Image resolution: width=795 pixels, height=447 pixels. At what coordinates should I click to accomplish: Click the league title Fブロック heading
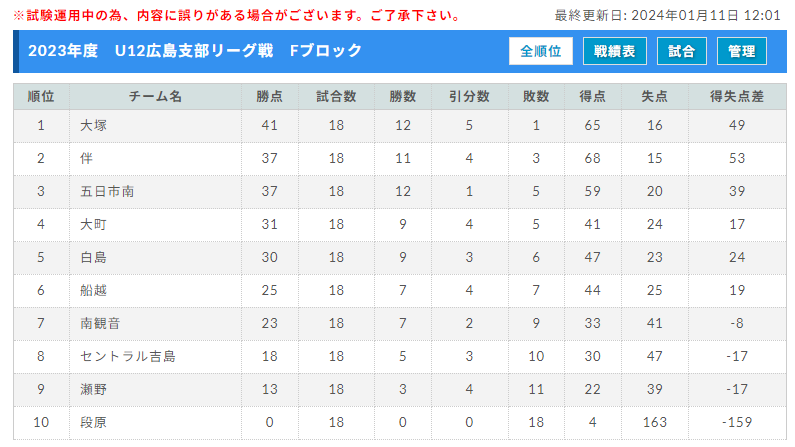[x=195, y=51]
